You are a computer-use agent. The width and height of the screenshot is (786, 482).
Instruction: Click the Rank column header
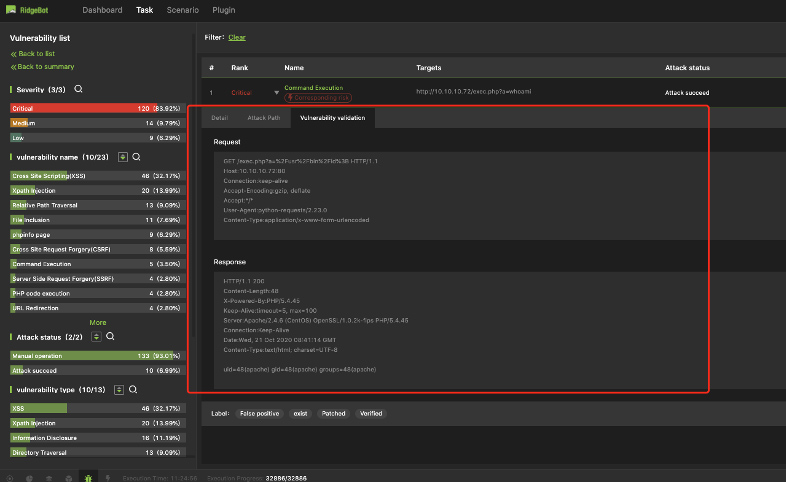coord(240,68)
